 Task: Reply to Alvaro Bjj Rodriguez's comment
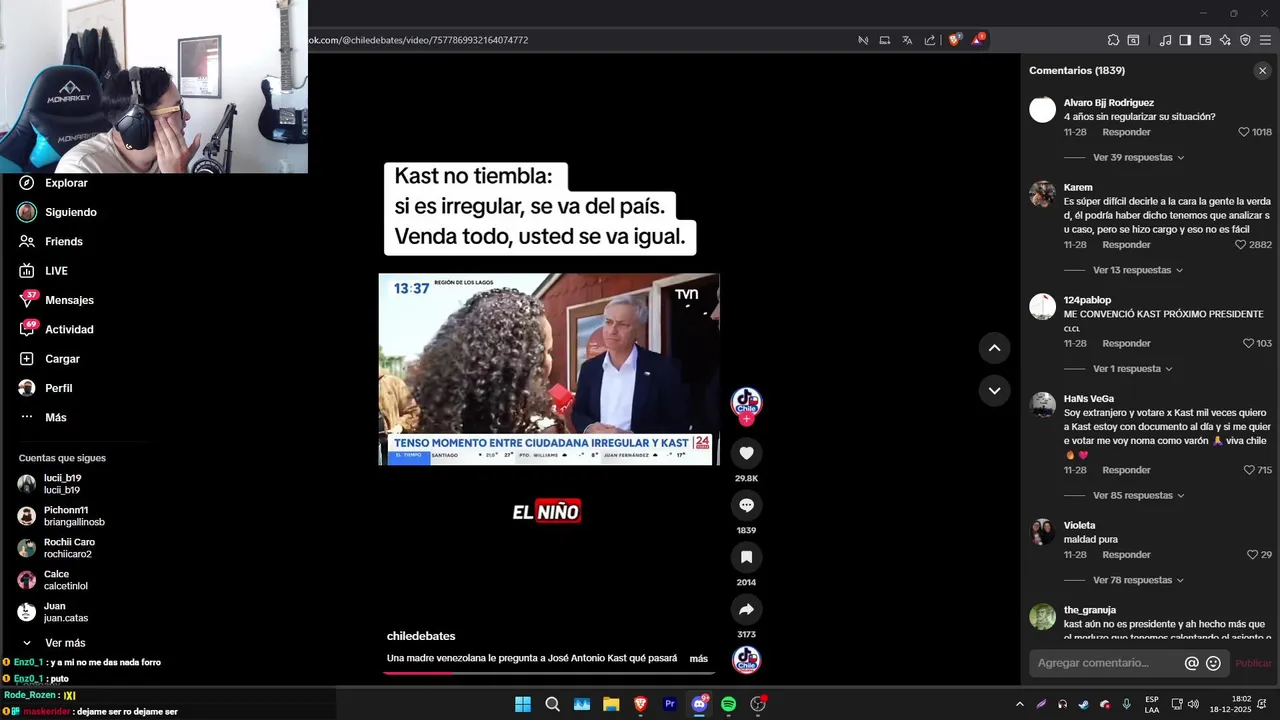(1126, 132)
